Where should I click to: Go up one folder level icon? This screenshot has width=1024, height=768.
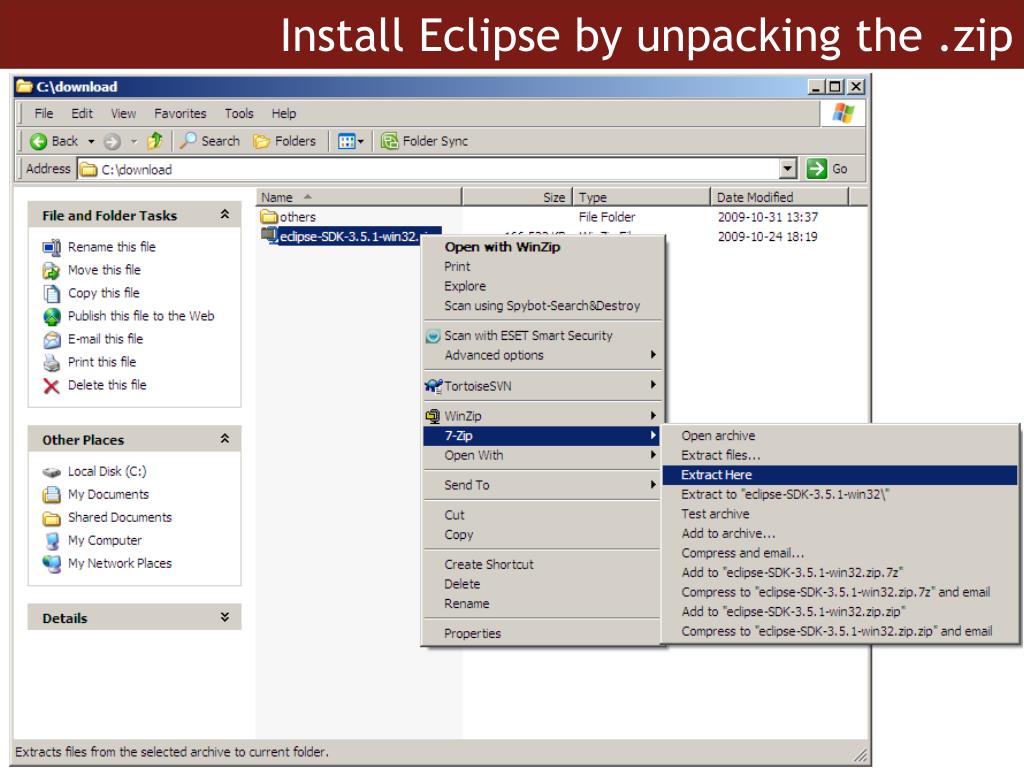pos(155,140)
